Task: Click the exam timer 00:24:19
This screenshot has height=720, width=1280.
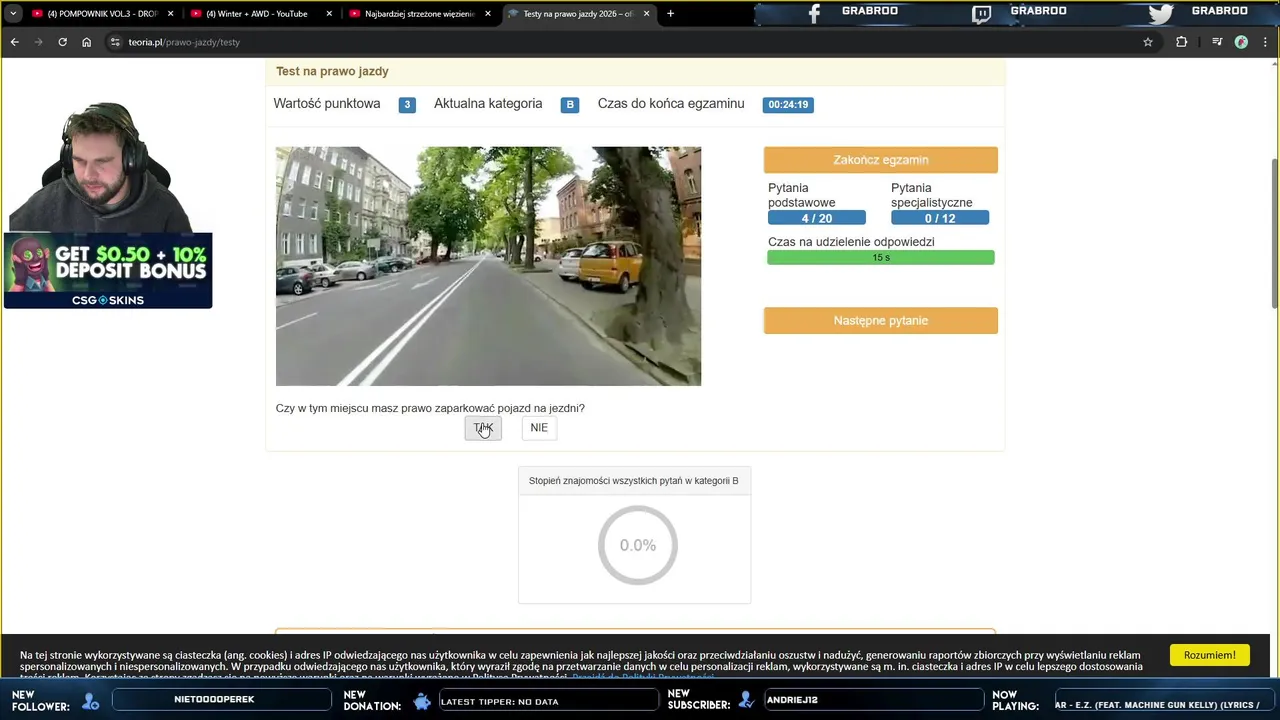Action: (x=788, y=105)
